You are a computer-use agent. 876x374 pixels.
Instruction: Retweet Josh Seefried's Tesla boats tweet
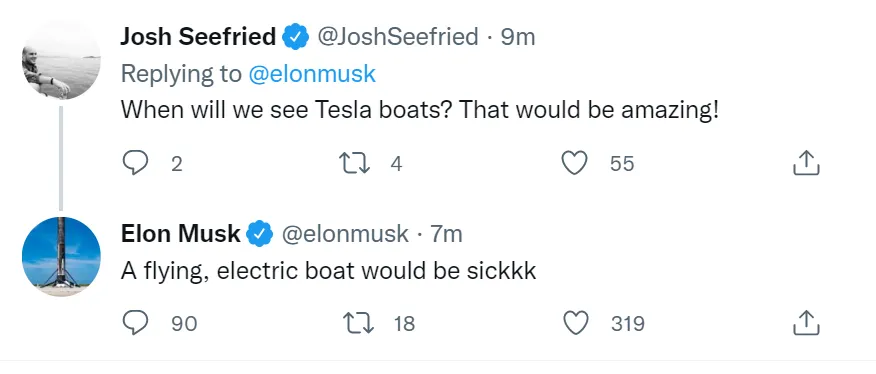[354, 164]
